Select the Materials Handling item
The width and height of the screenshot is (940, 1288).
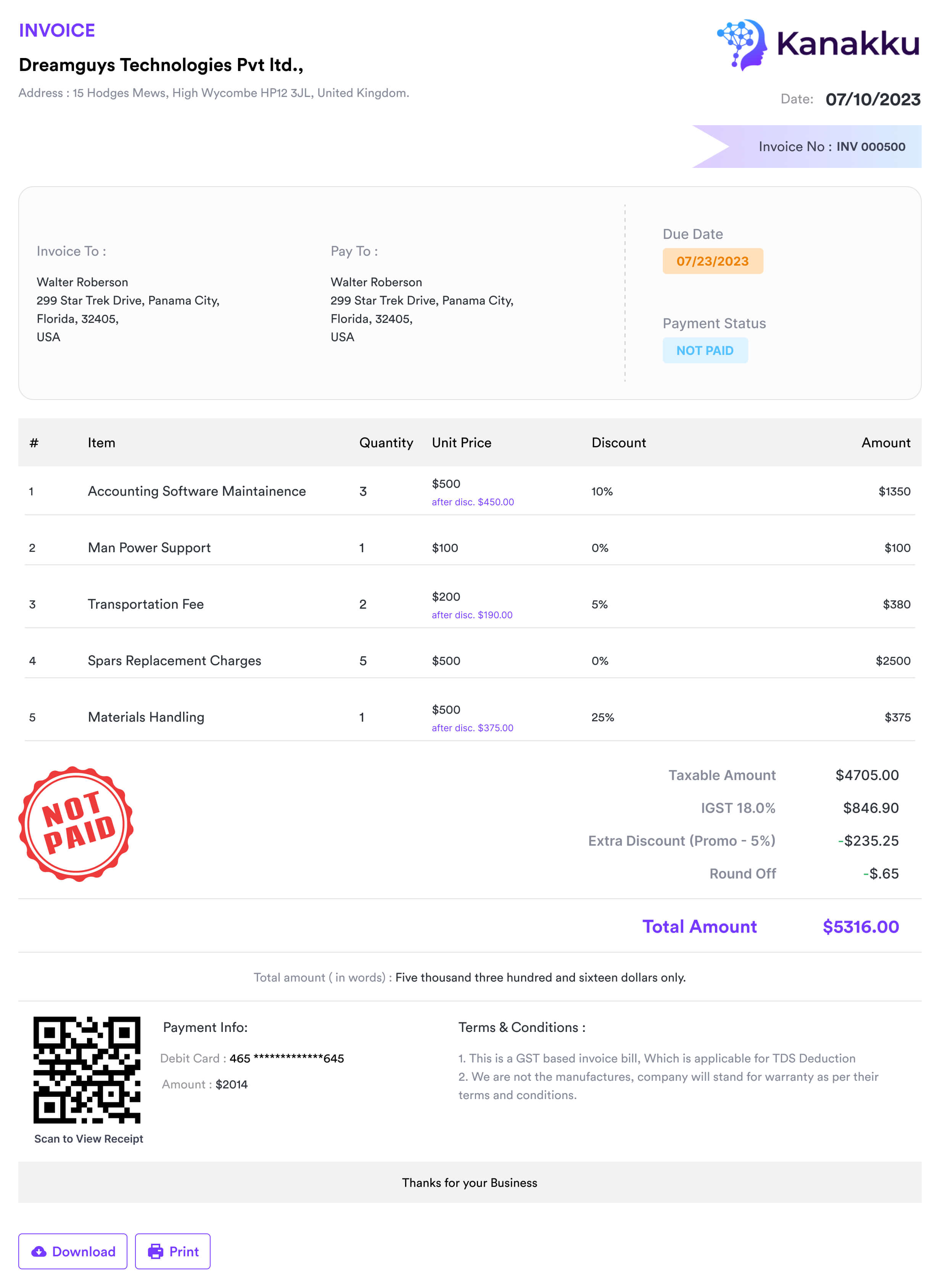point(146,717)
